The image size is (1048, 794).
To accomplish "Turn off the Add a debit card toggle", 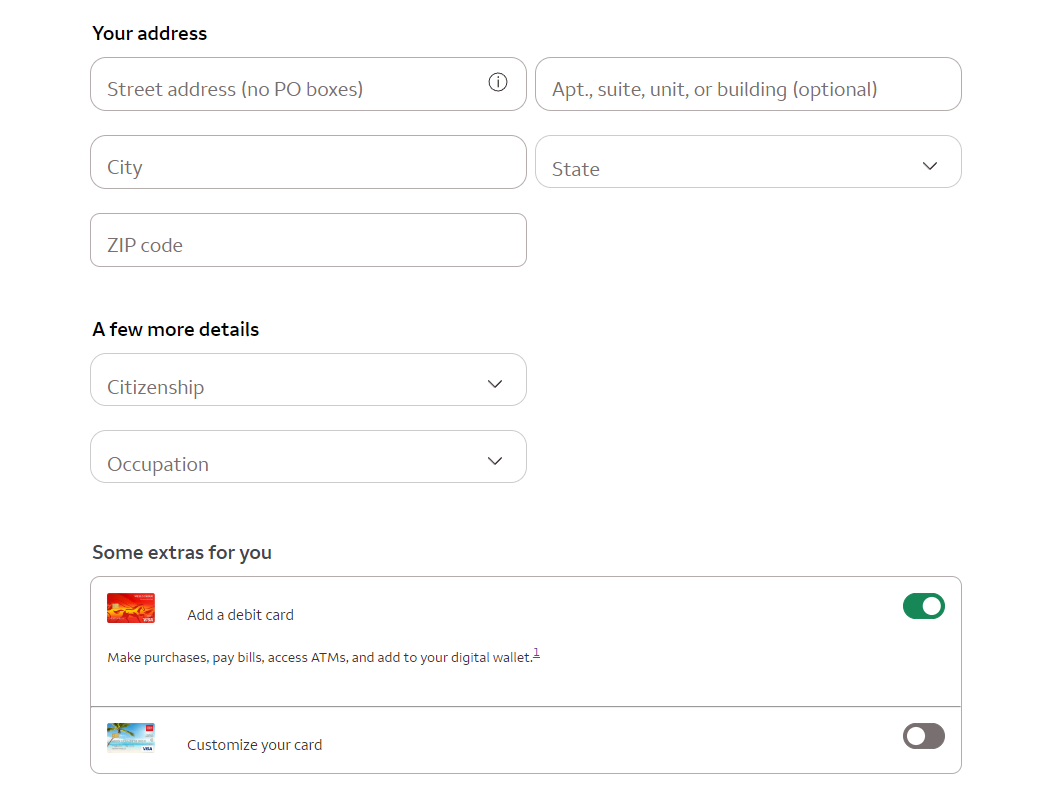I will click(923, 606).
